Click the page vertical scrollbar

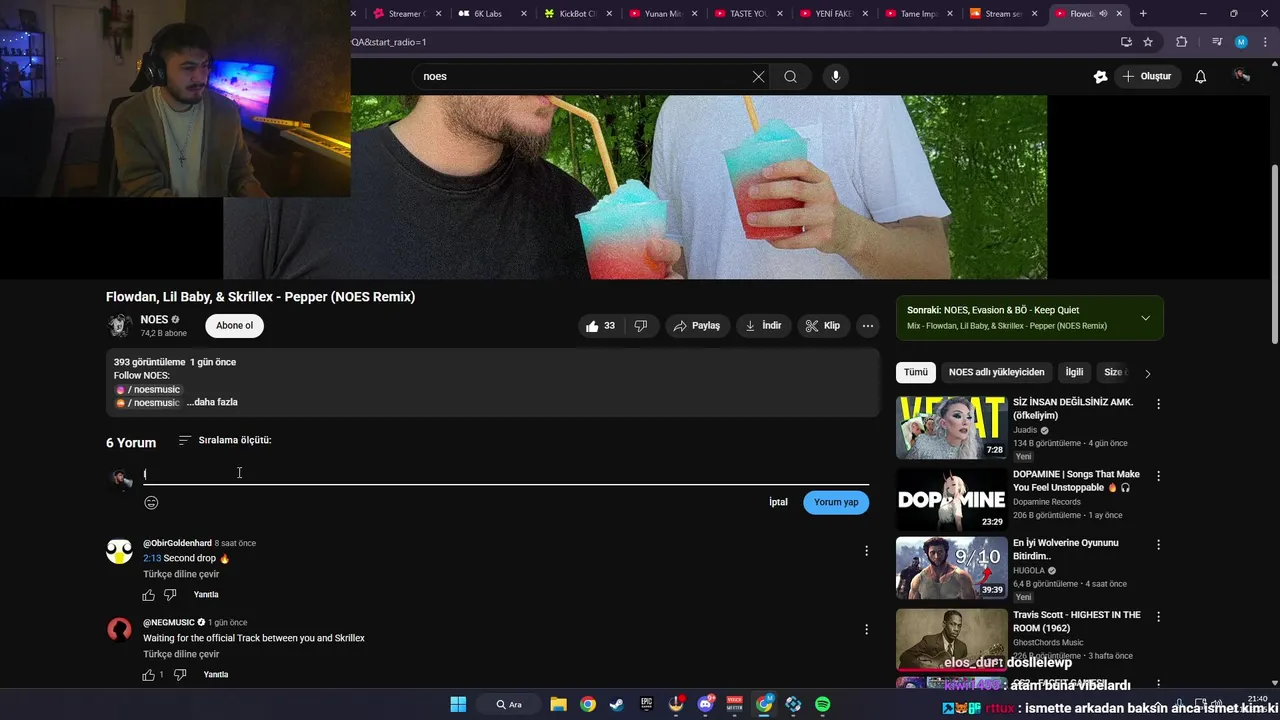click(x=1274, y=255)
